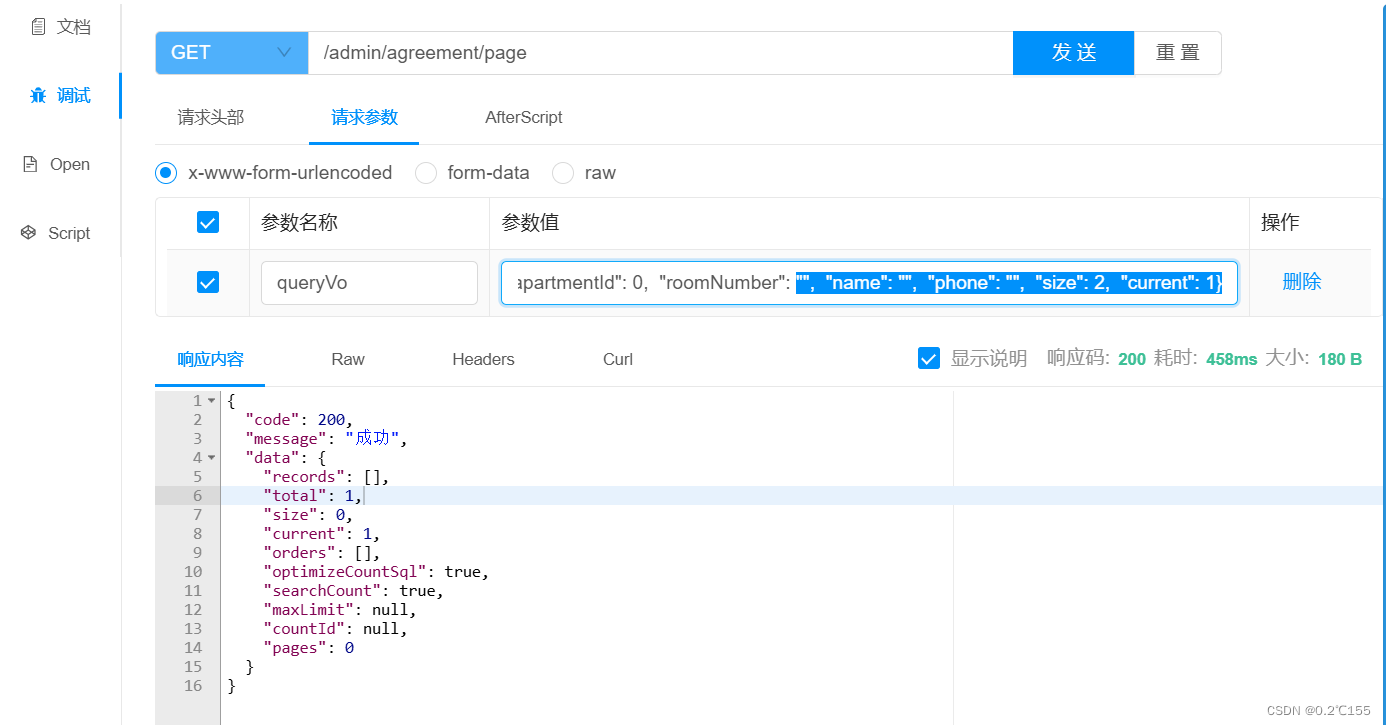
Task: Select the bug-shaped 调试 debug icon
Action: tap(36, 95)
